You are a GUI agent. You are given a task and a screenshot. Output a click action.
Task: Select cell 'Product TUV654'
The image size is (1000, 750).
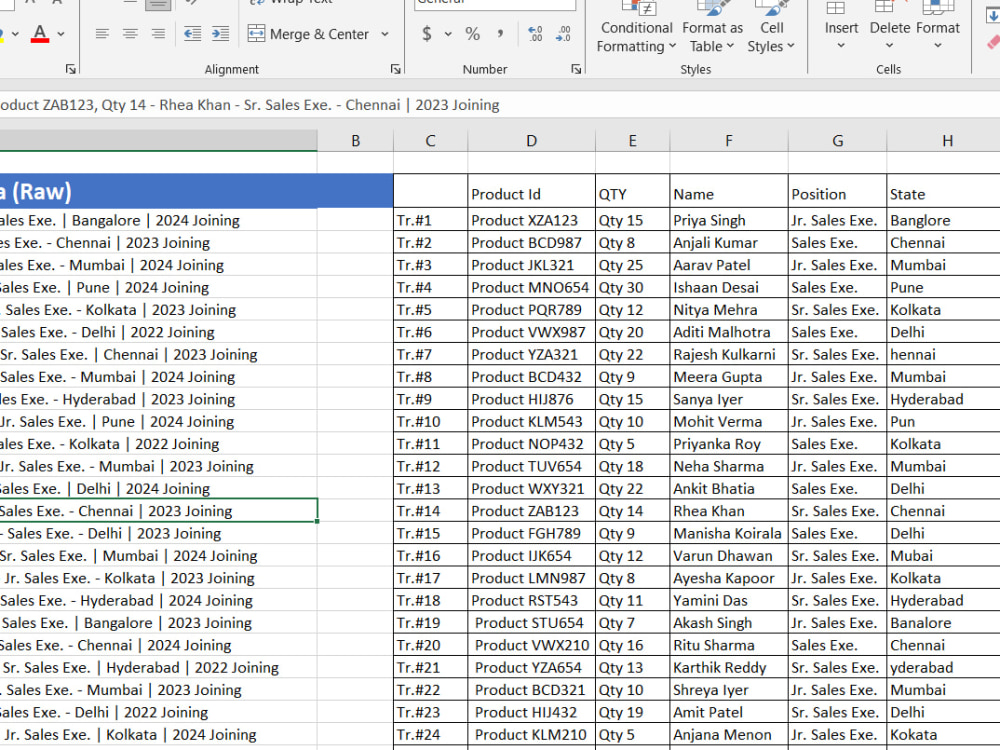pos(531,466)
